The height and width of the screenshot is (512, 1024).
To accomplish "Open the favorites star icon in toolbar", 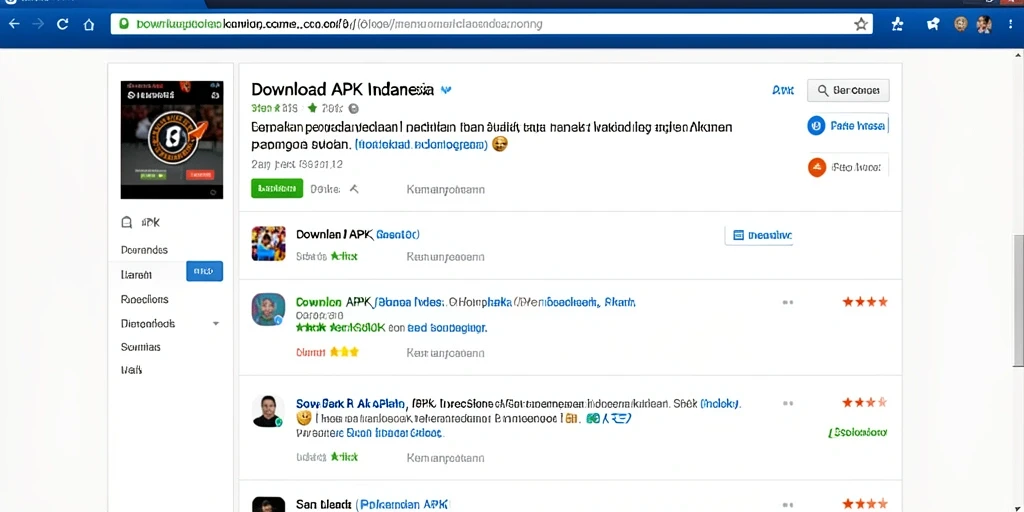I will [x=897, y=24].
